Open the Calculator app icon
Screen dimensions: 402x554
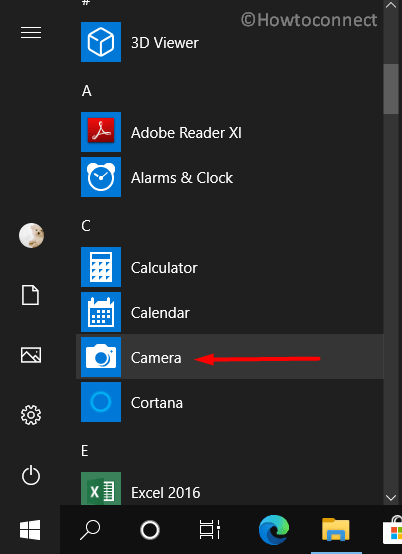point(101,267)
